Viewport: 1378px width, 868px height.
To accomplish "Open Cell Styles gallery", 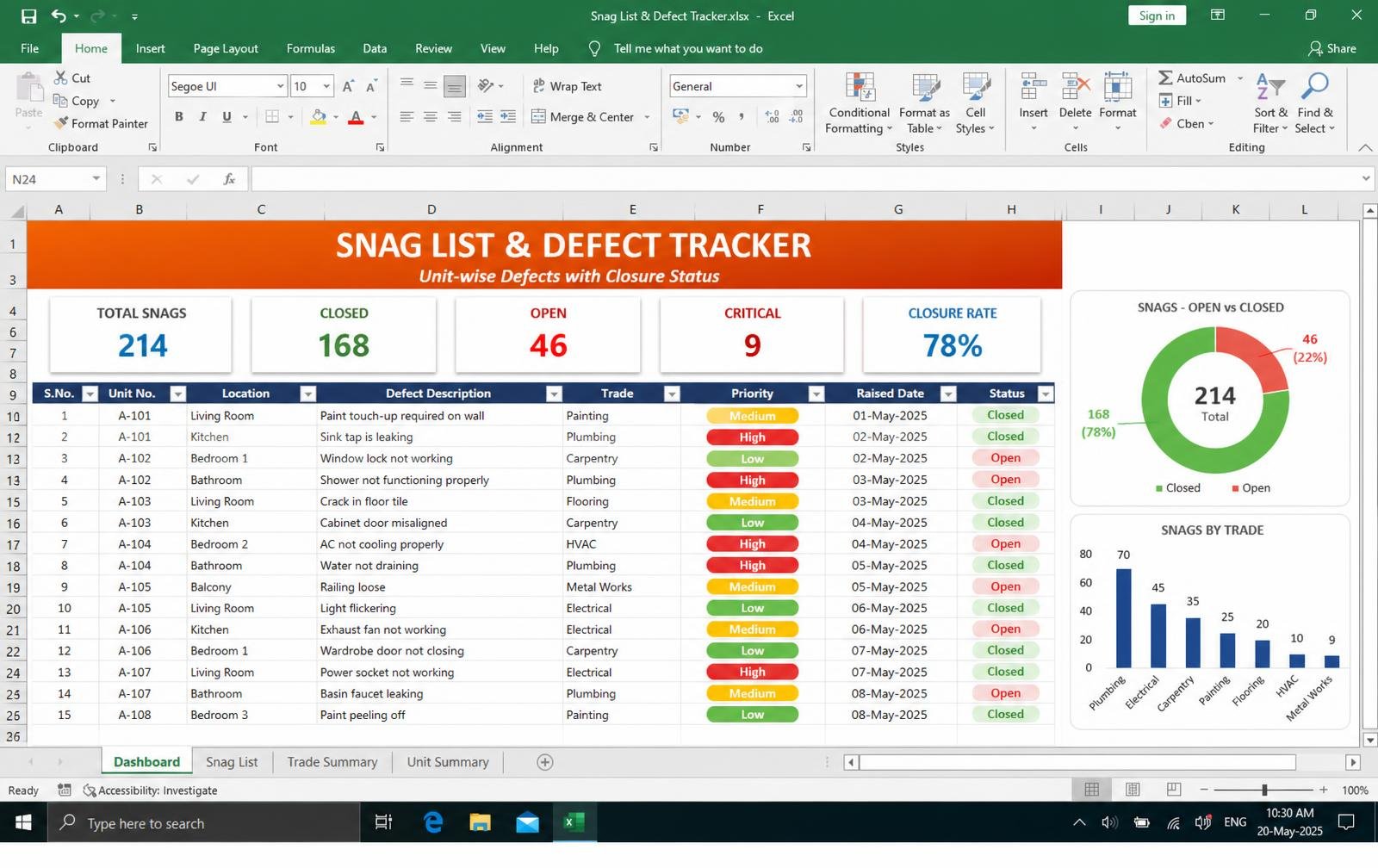I will (x=975, y=104).
